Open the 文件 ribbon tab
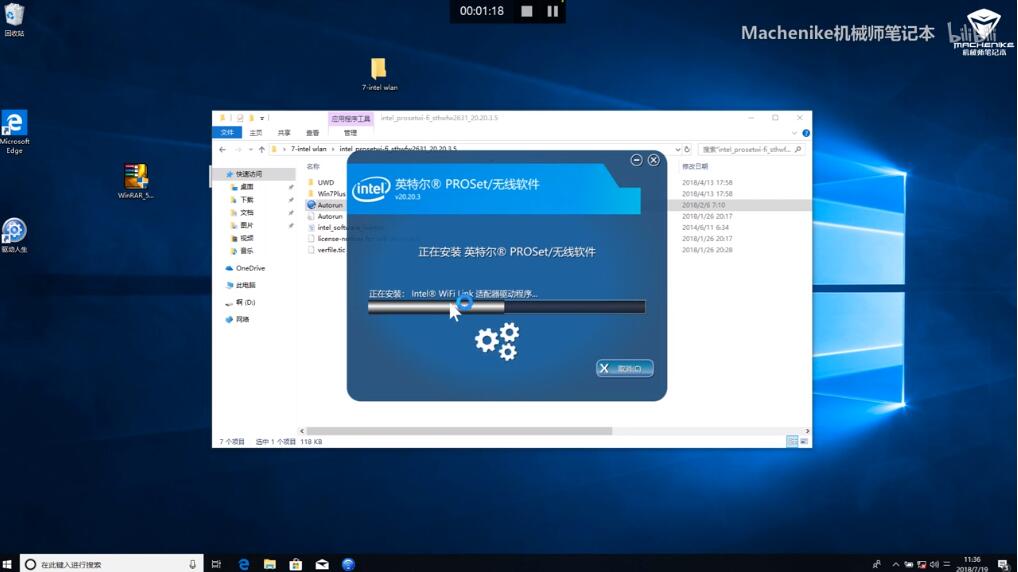1018x572 pixels. [x=227, y=132]
